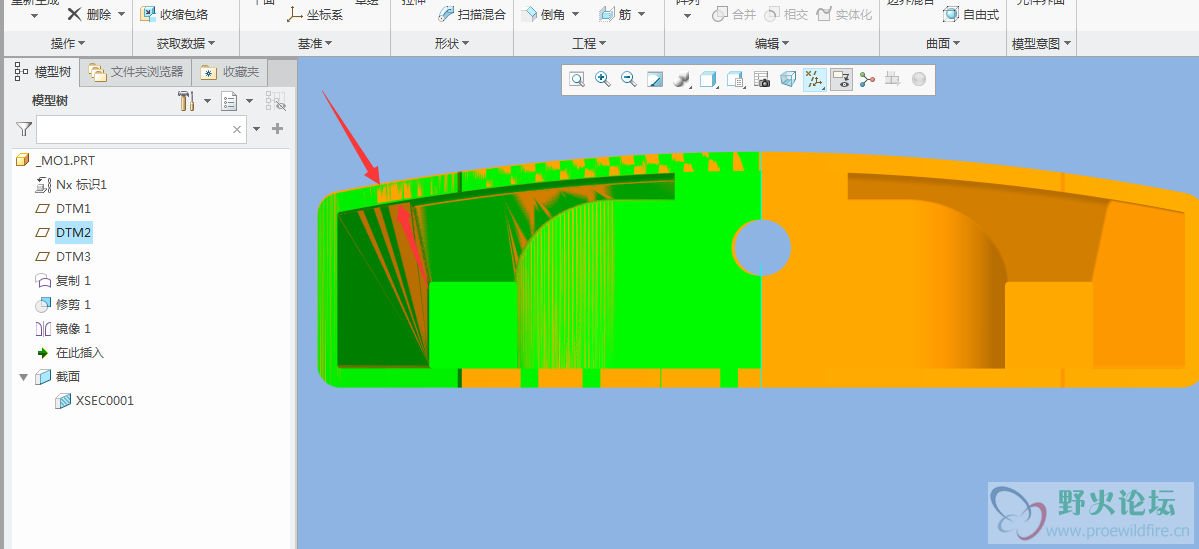1199x549 pixels.
Task: Toggle the datum display filters button
Action: coord(814,80)
